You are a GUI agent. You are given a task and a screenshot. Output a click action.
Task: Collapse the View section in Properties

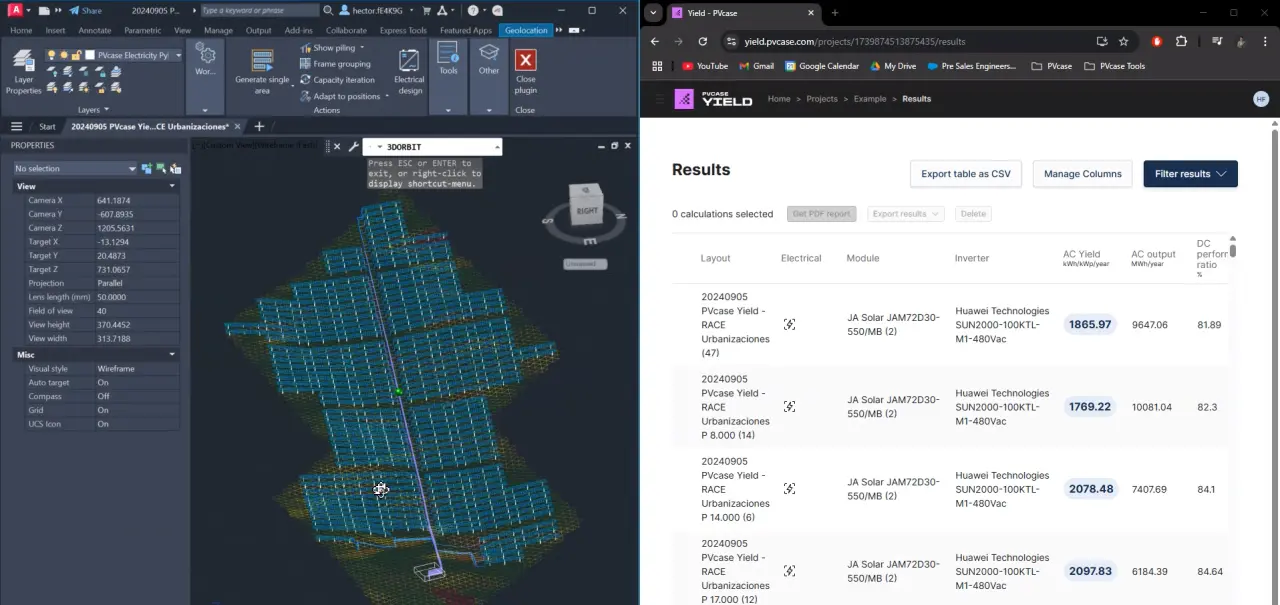coord(172,186)
